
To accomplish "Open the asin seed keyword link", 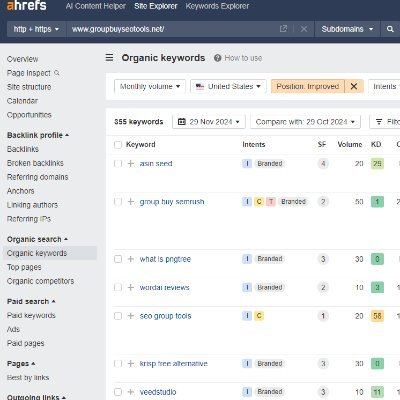I will click(156, 163).
